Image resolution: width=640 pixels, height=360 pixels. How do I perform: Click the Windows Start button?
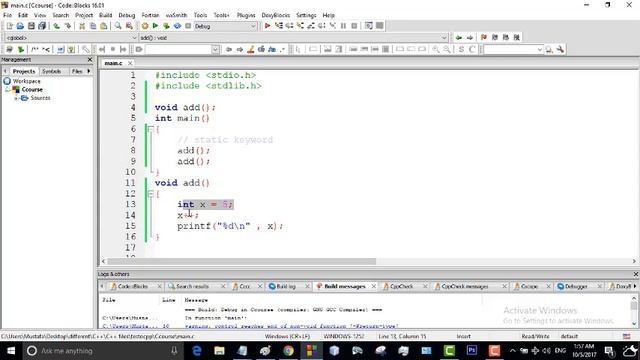pos(11,351)
